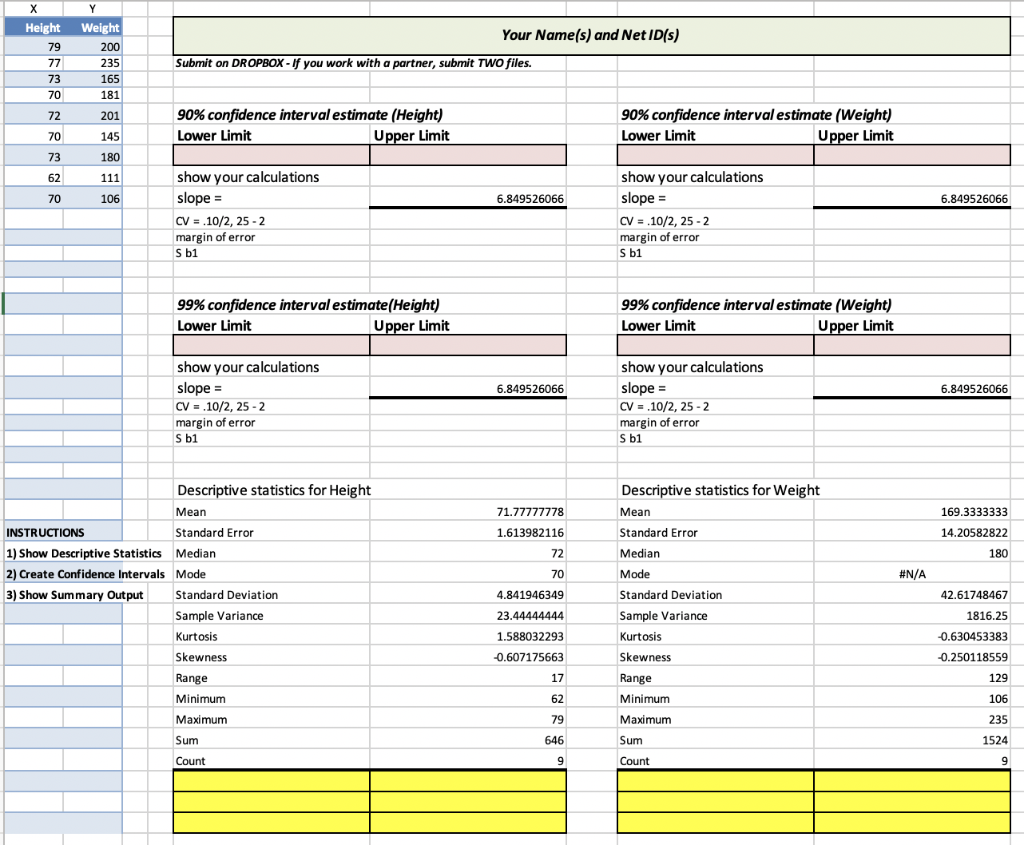The width and height of the screenshot is (1024, 845).
Task: Click the Mean value 71.77777778 cell
Action: [x=468, y=511]
